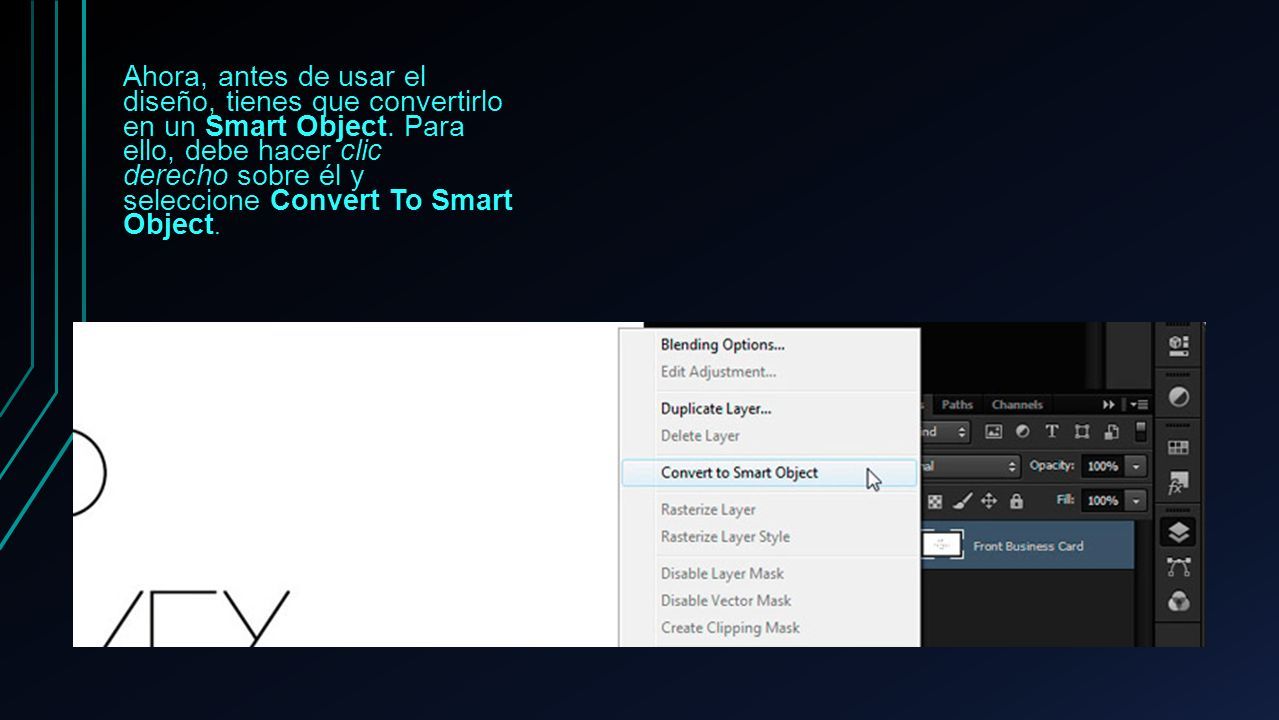Open the Layers panel flyout menu
Image resolution: width=1279 pixels, height=720 pixels.
coord(1138,405)
